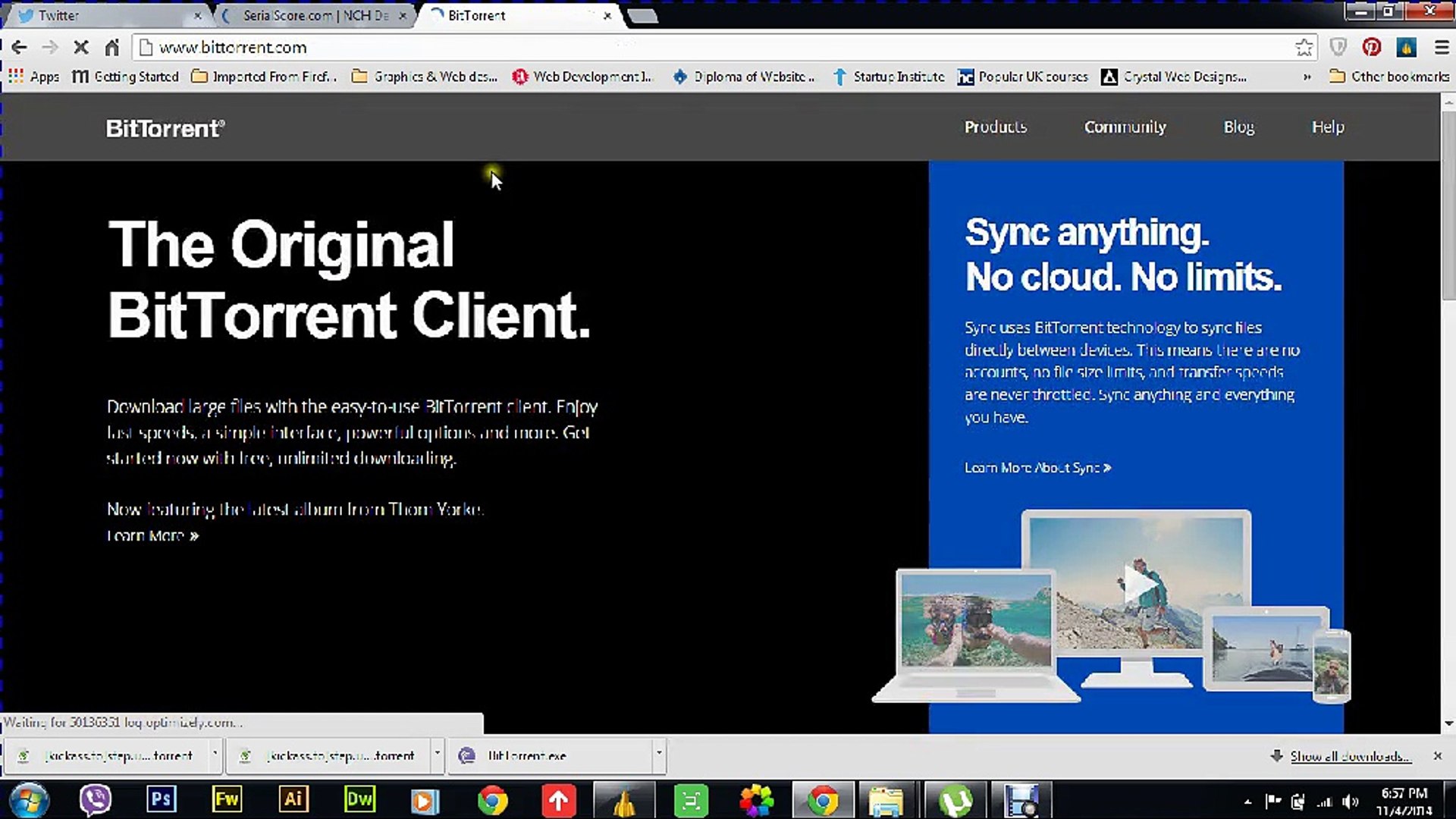Follow Learn More About Sync link
The height and width of the screenshot is (819, 1456).
click(x=1037, y=468)
